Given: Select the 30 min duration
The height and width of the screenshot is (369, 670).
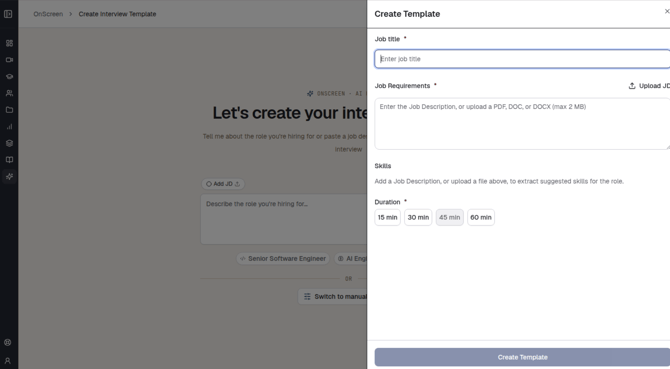Looking at the screenshot, I should point(418,217).
